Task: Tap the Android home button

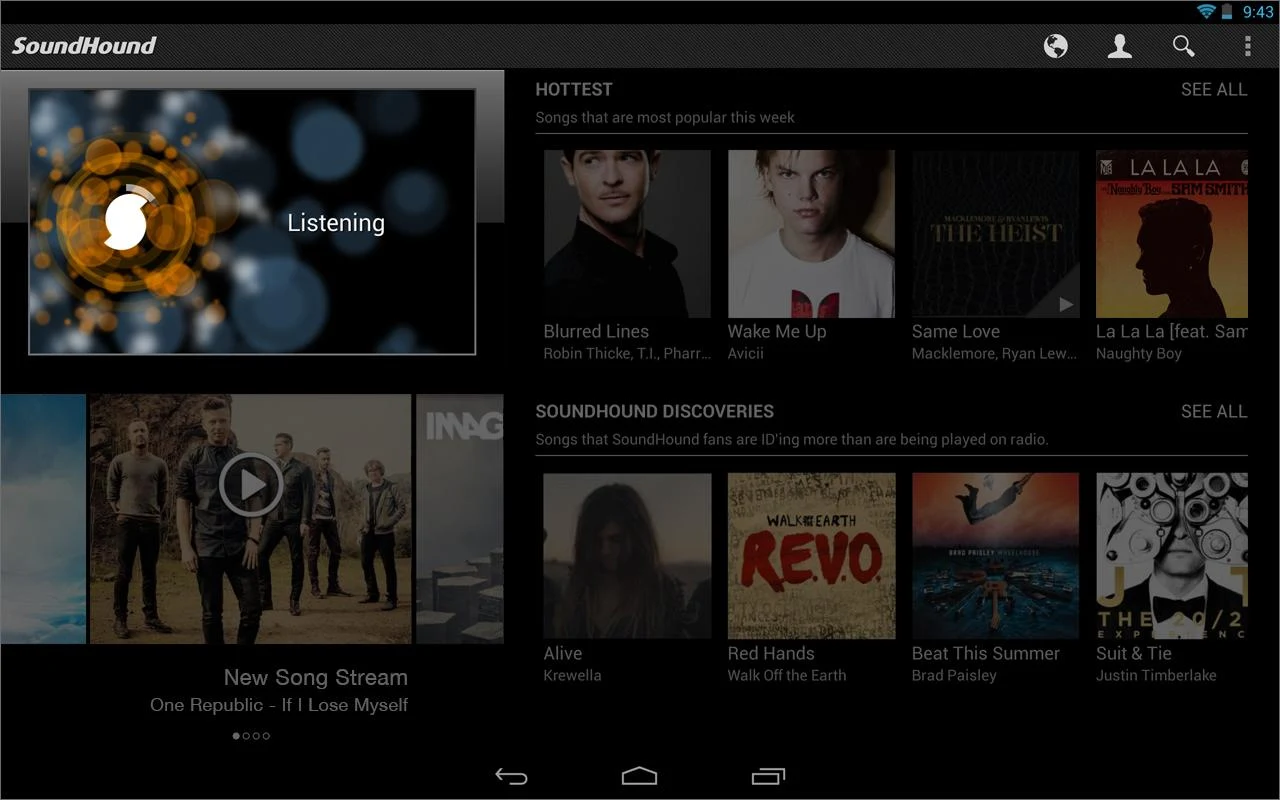Action: [x=639, y=776]
